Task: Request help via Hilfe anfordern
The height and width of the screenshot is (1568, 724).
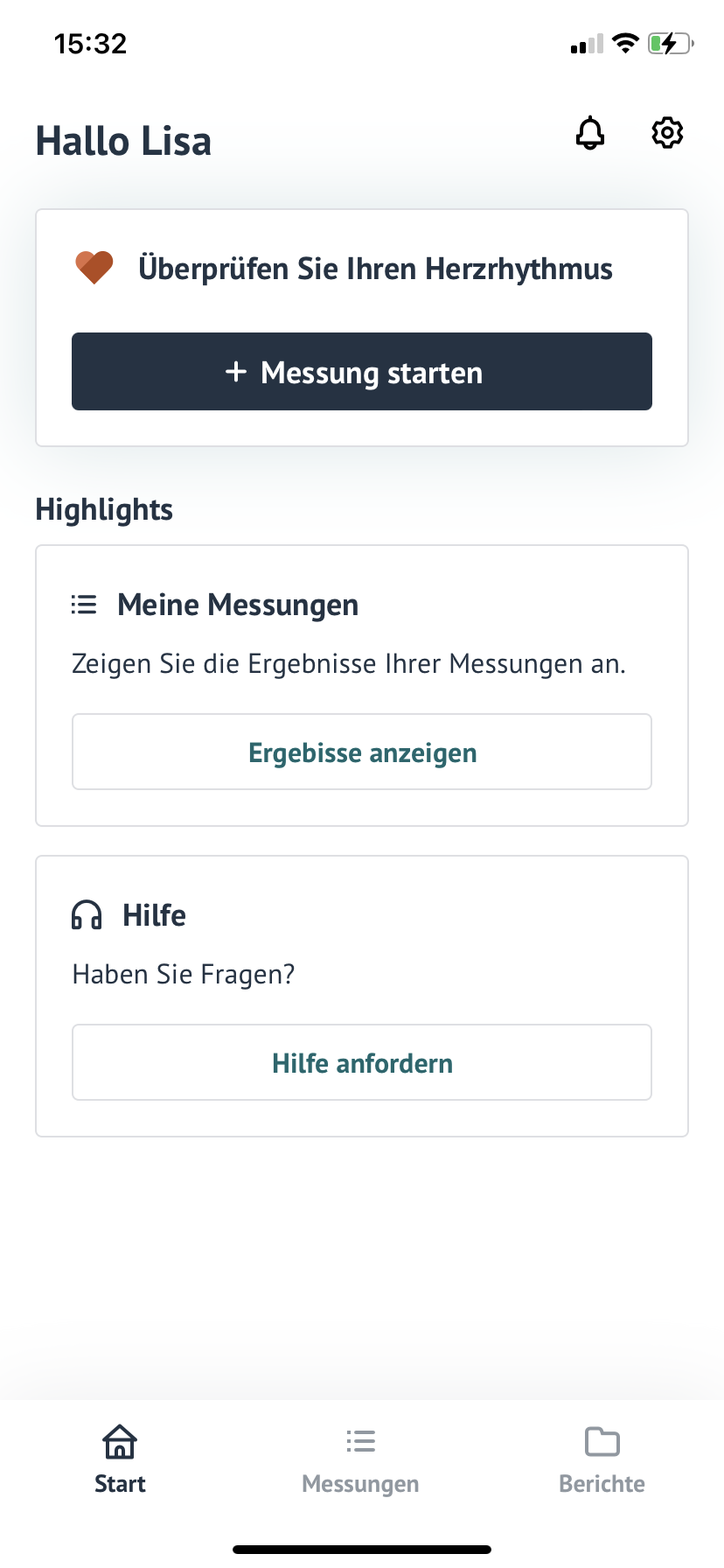Action: click(x=362, y=1063)
